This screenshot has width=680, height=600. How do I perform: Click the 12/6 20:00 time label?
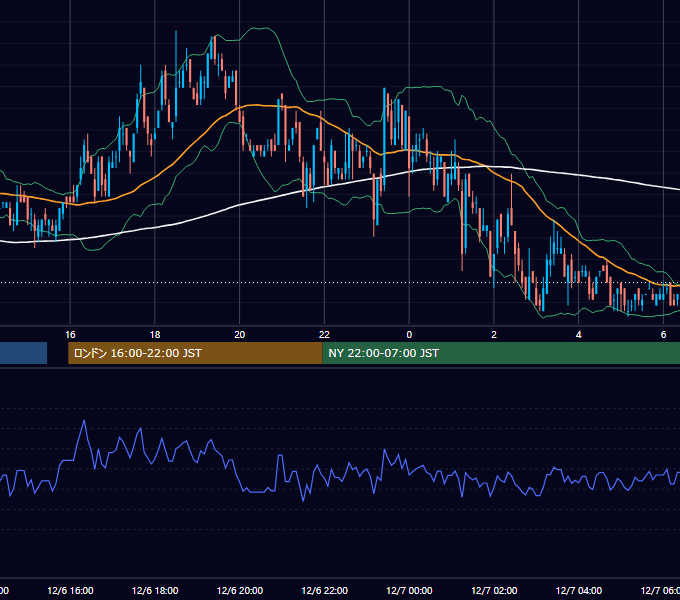[240, 590]
